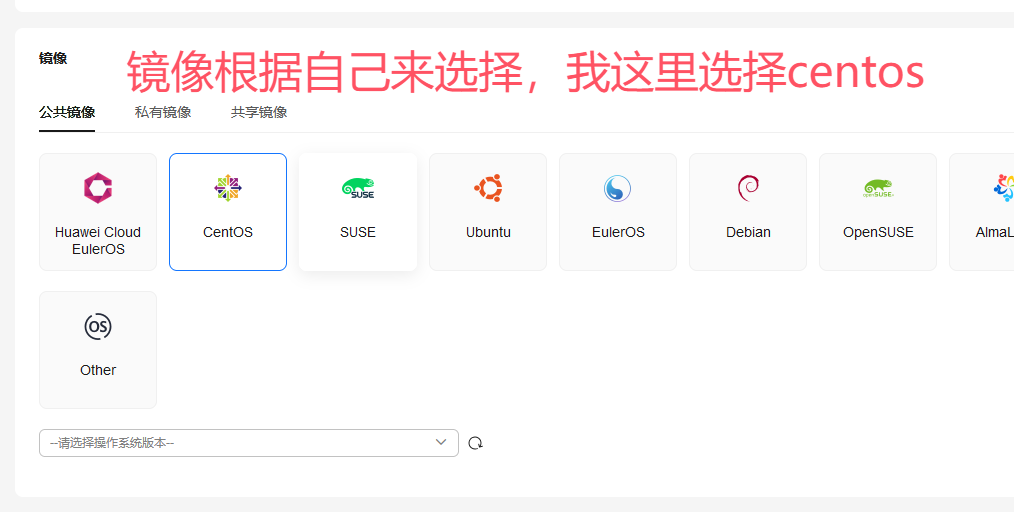
Task: Select the AlmaLinux image card
Action: point(982,212)
